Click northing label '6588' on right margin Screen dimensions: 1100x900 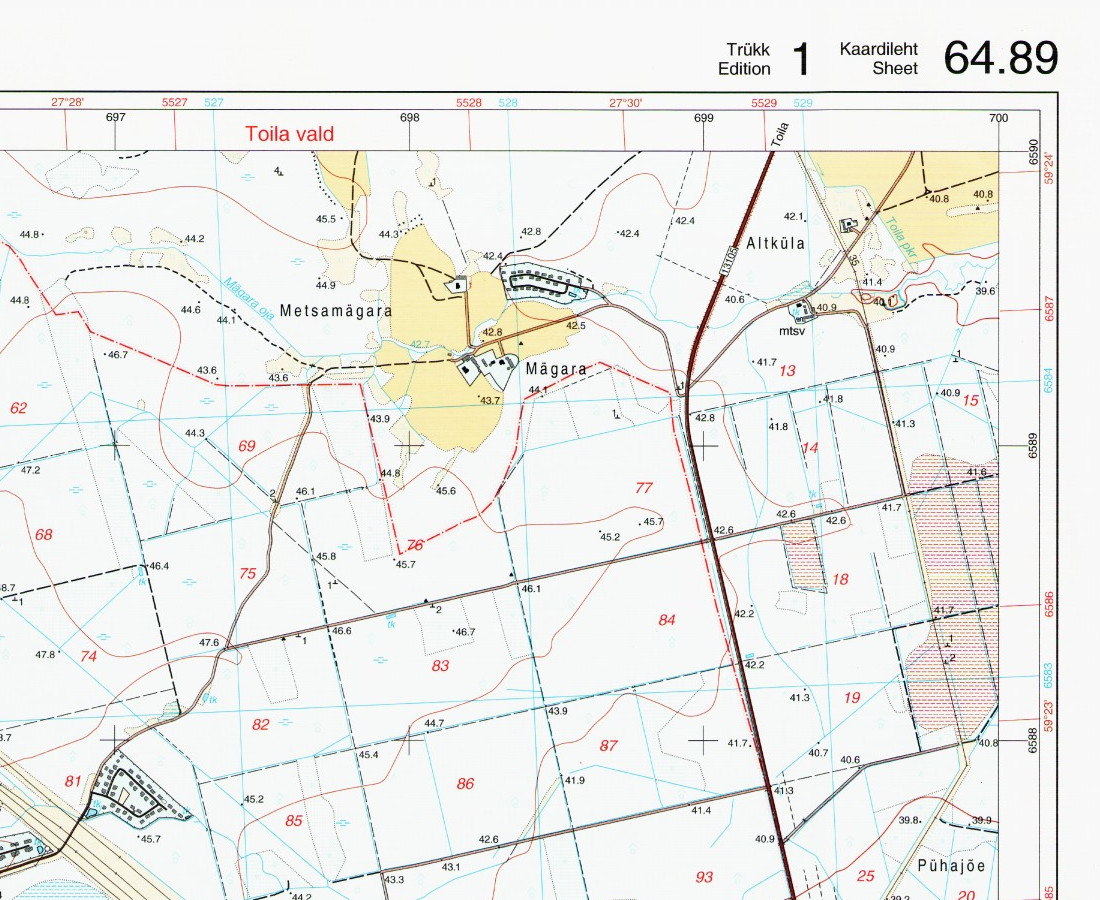click(x=1033, y=740)
